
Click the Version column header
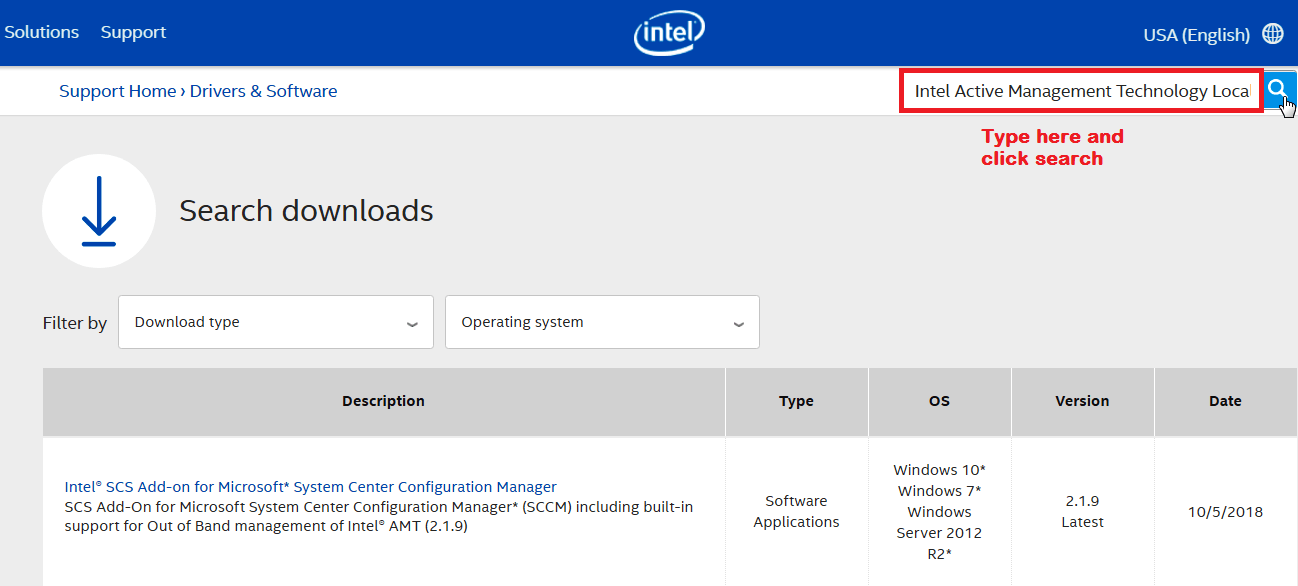coord(1082,401)
